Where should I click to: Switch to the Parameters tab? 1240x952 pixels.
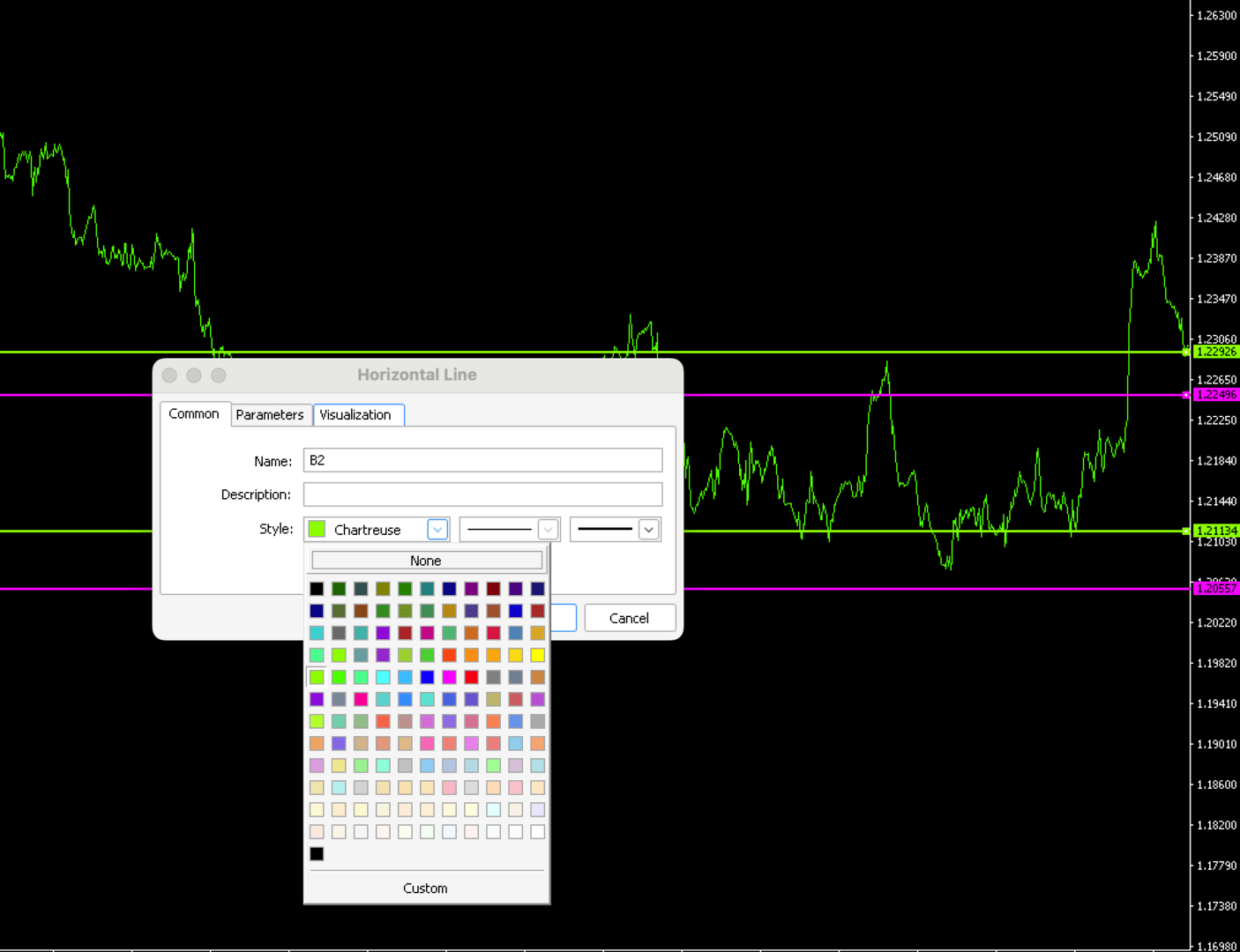(x=270, y=414)
